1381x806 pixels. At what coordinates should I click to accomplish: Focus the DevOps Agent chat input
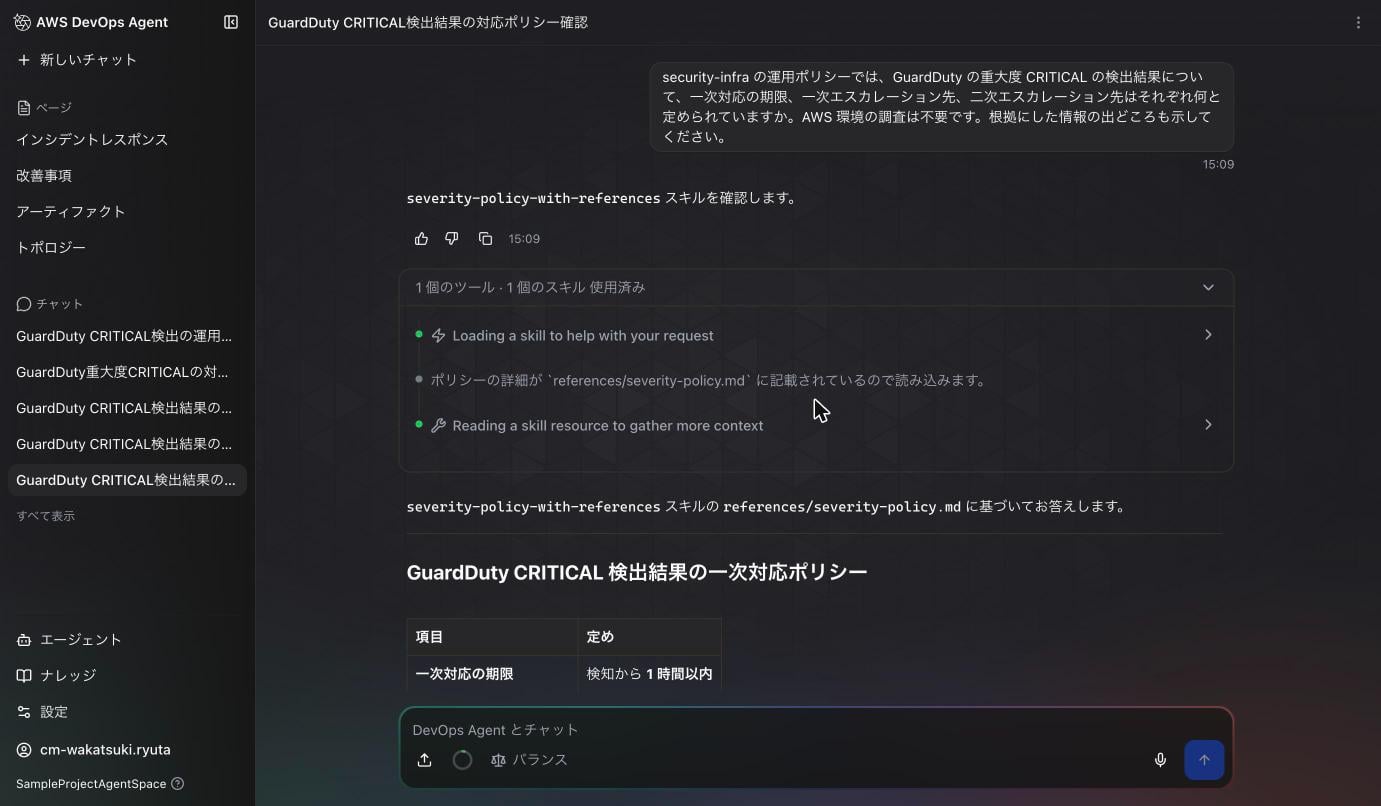tap(816, 730)
